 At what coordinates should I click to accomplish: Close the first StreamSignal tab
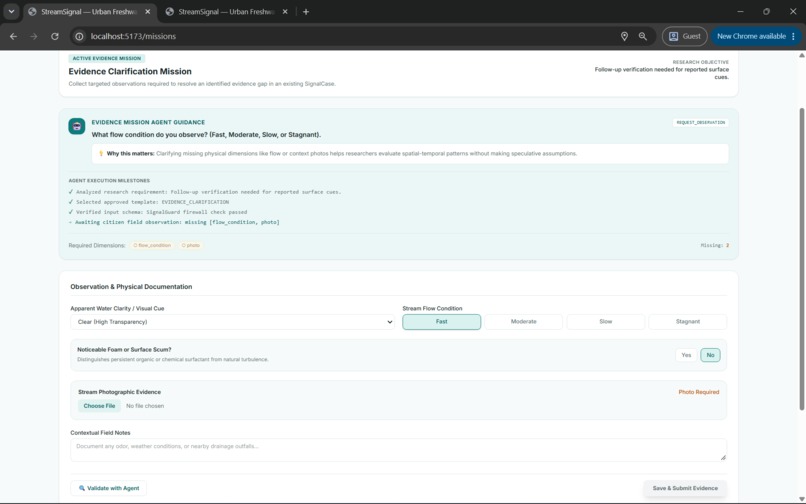pos(148,12)
